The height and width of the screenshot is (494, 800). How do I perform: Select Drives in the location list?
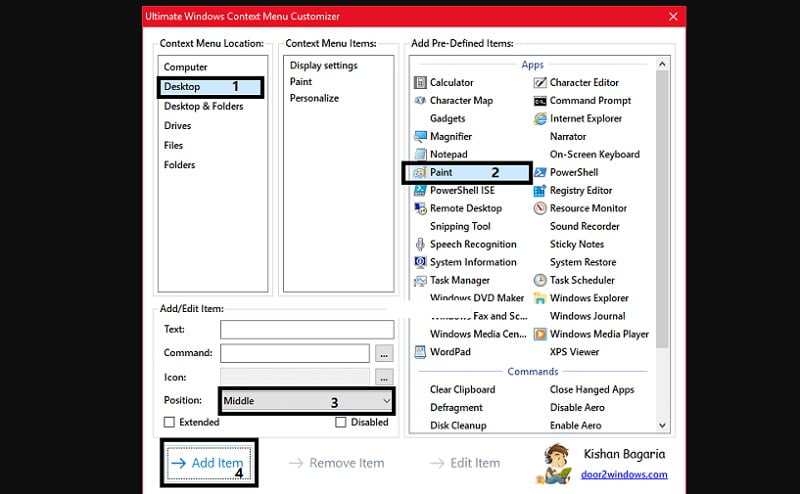point(178,126)
